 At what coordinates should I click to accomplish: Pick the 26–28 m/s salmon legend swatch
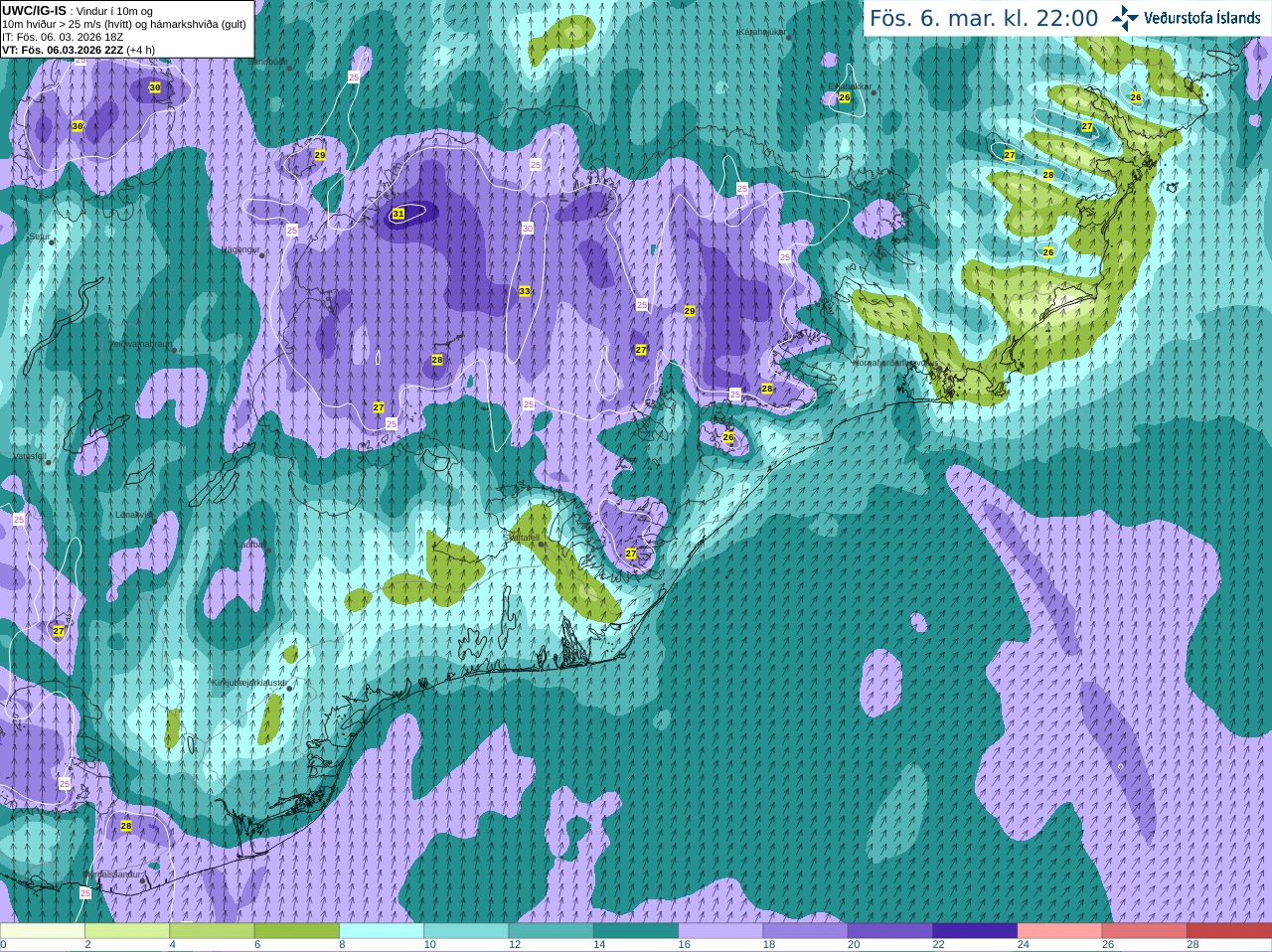click(1145, 931)
